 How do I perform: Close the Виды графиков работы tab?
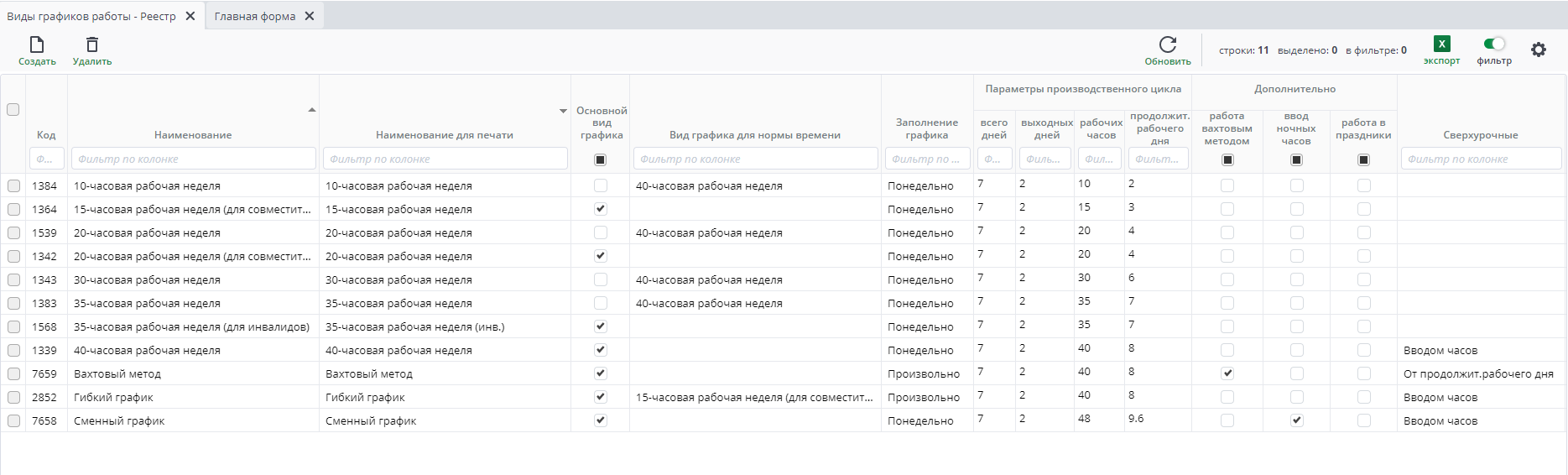point(190,16)
